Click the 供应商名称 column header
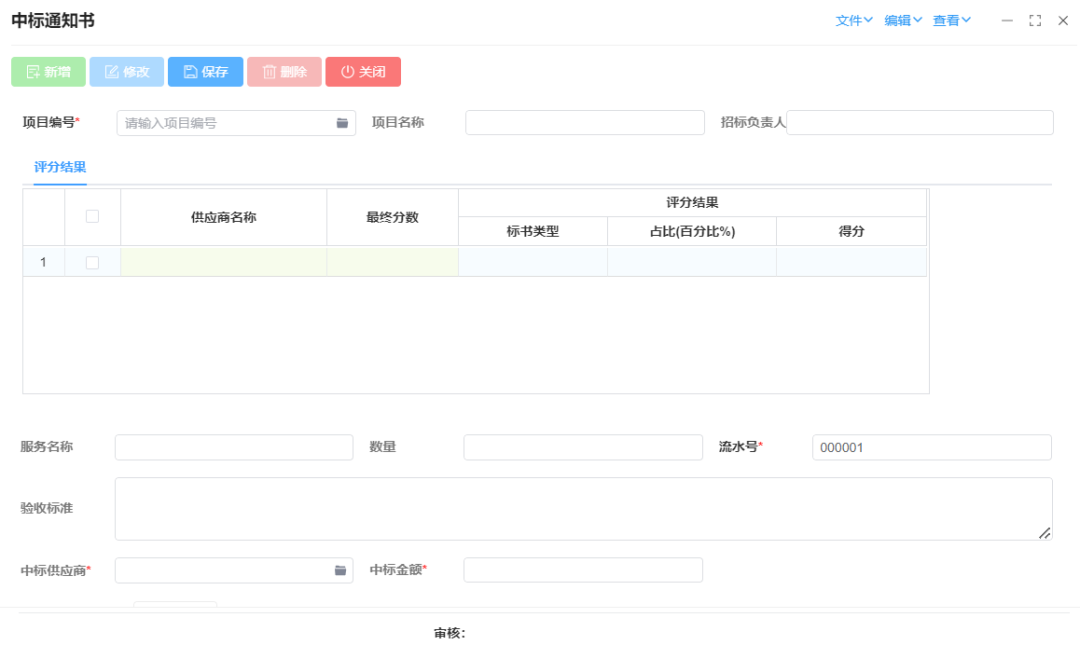This screenshot has height=645, width=1080. (x=224, y=217)
